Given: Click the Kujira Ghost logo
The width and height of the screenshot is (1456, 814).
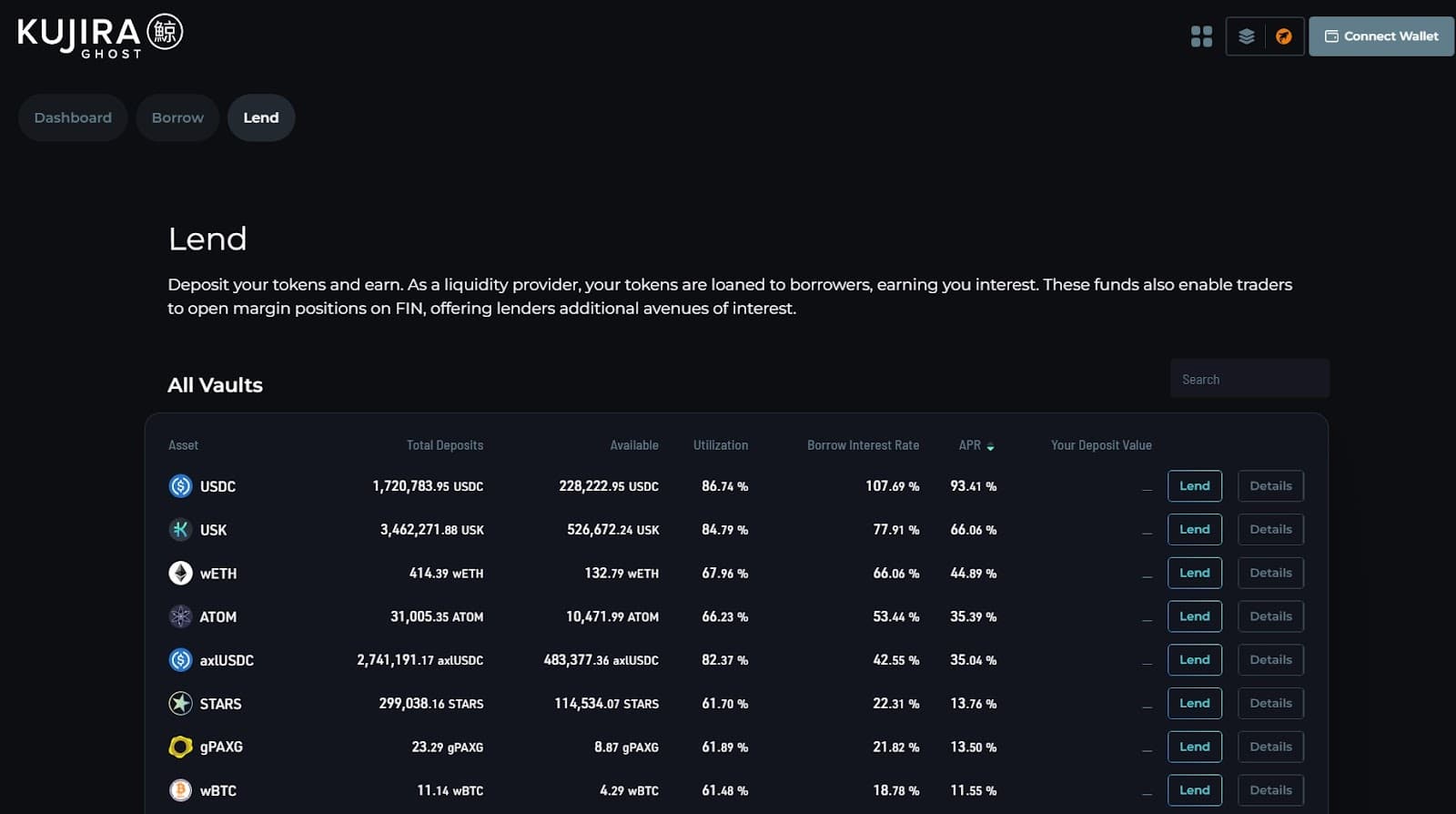Looking at the screenshot, I should [100, 36].
